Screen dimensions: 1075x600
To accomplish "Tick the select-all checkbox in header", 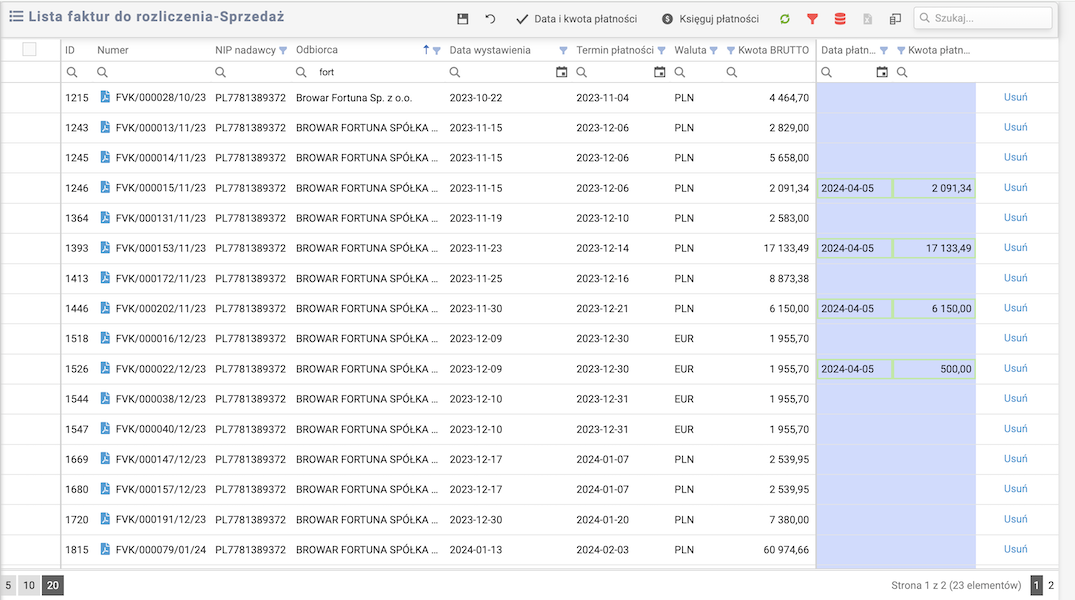I will (29, 49).
